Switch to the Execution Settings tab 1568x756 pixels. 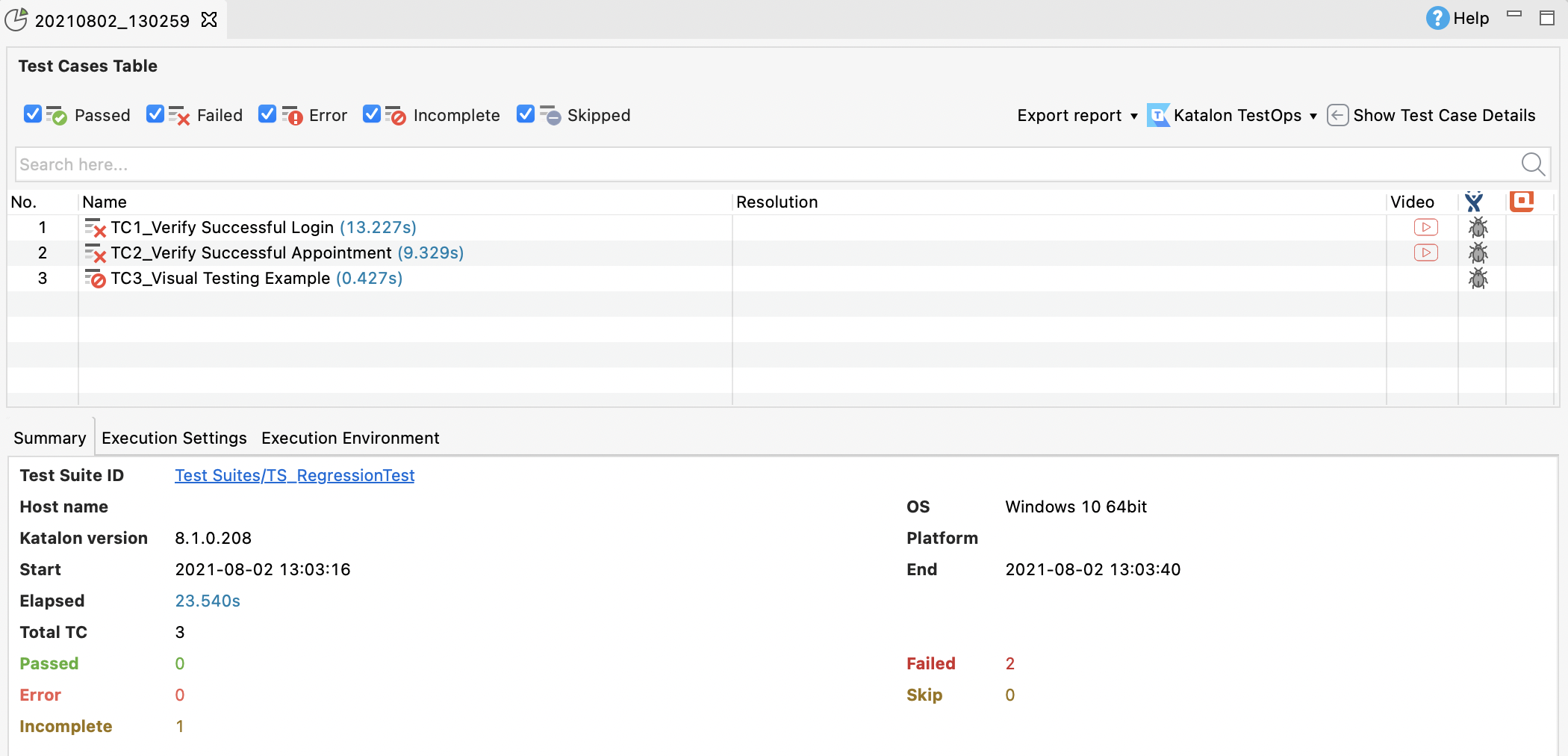tap(174, 438)
